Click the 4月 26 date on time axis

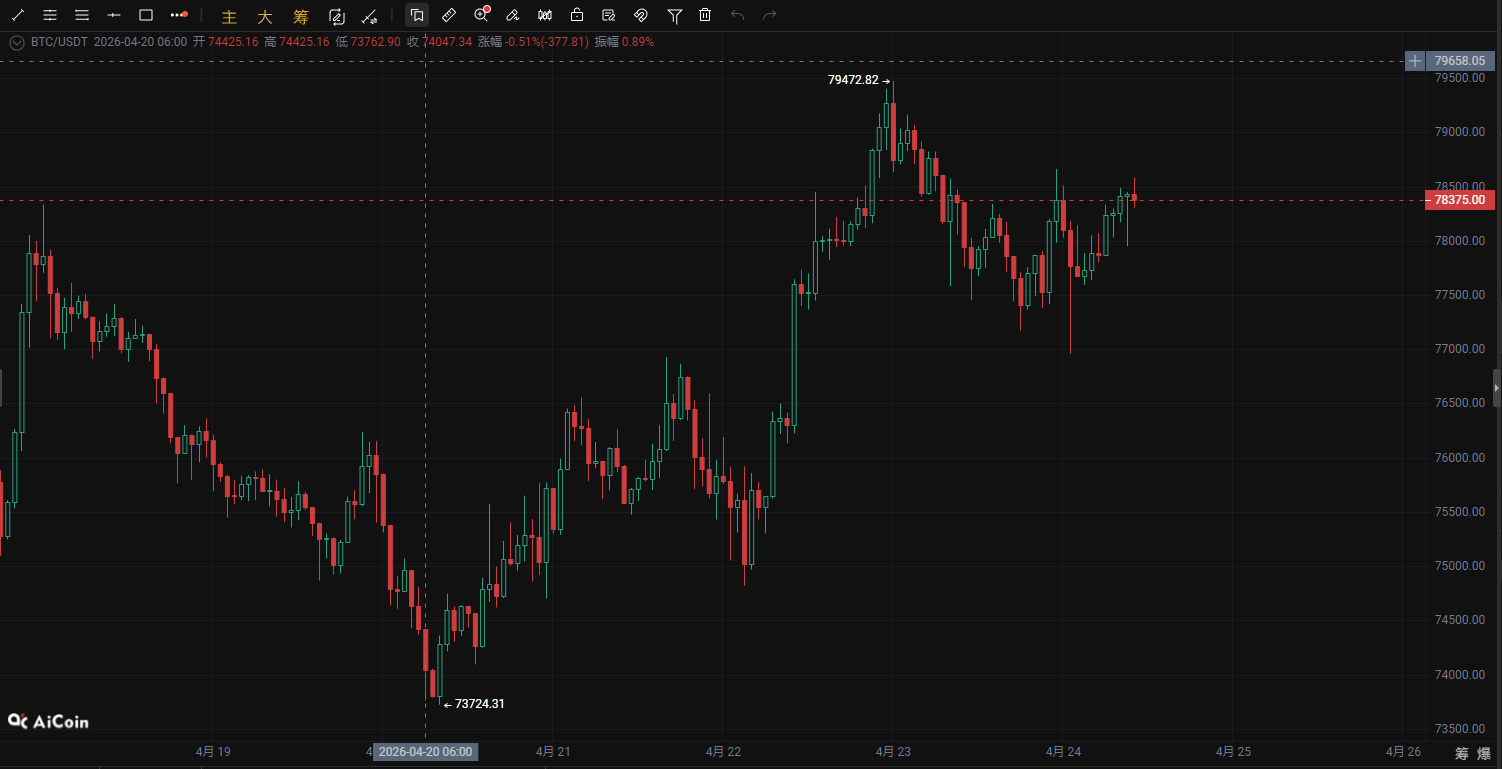coord(1403,751)
